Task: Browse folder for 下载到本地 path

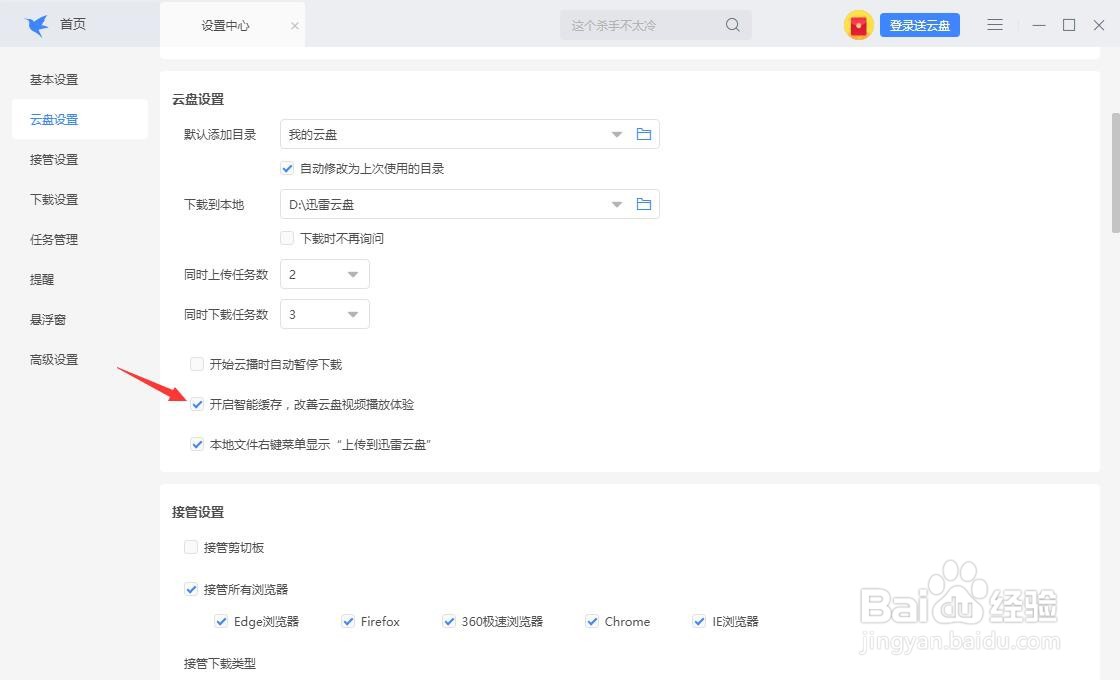Action: (644, 204)
